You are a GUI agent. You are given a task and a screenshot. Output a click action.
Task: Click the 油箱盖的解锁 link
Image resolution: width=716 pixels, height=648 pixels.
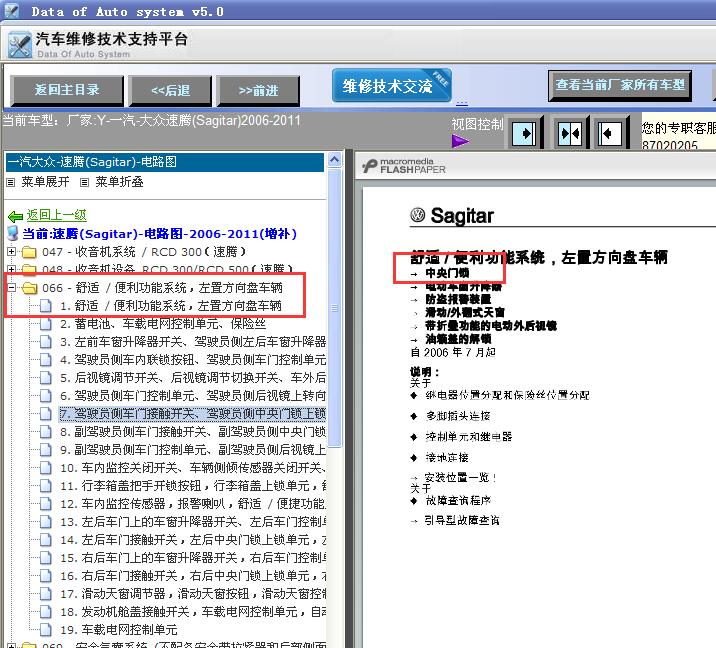(x=458, y=339)
